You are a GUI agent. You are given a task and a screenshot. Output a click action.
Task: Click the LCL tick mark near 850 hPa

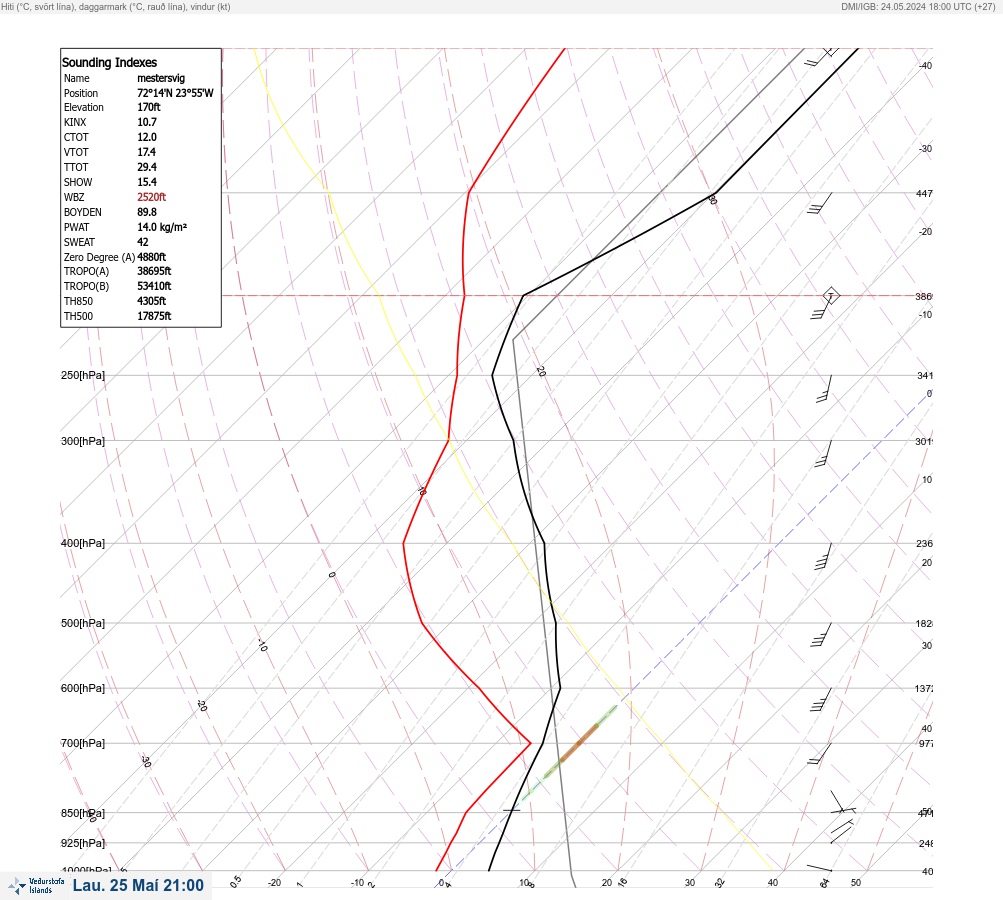click(511, 810)
